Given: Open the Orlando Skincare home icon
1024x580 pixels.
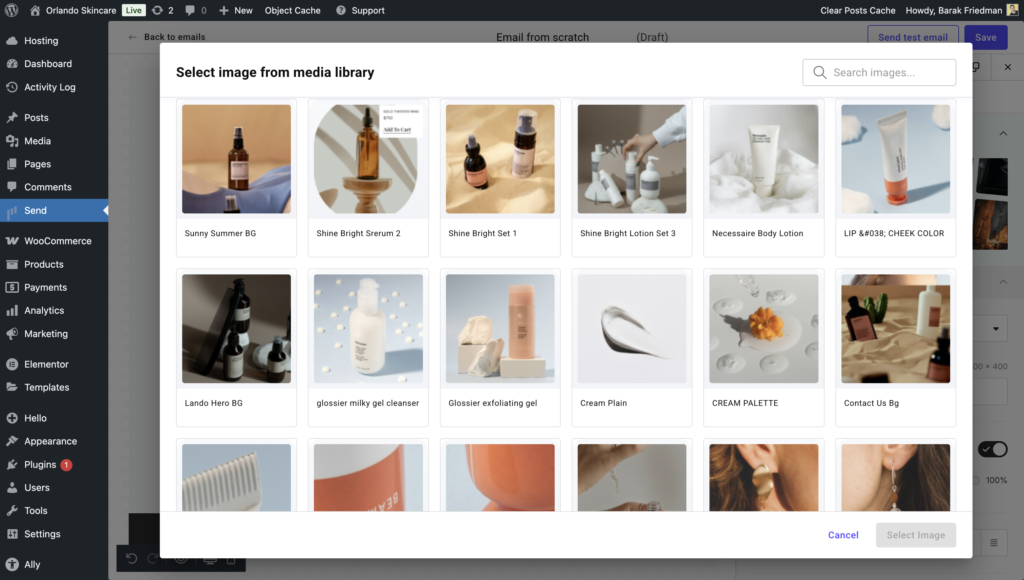Looking at the screenshot, I should click(35, 10).
